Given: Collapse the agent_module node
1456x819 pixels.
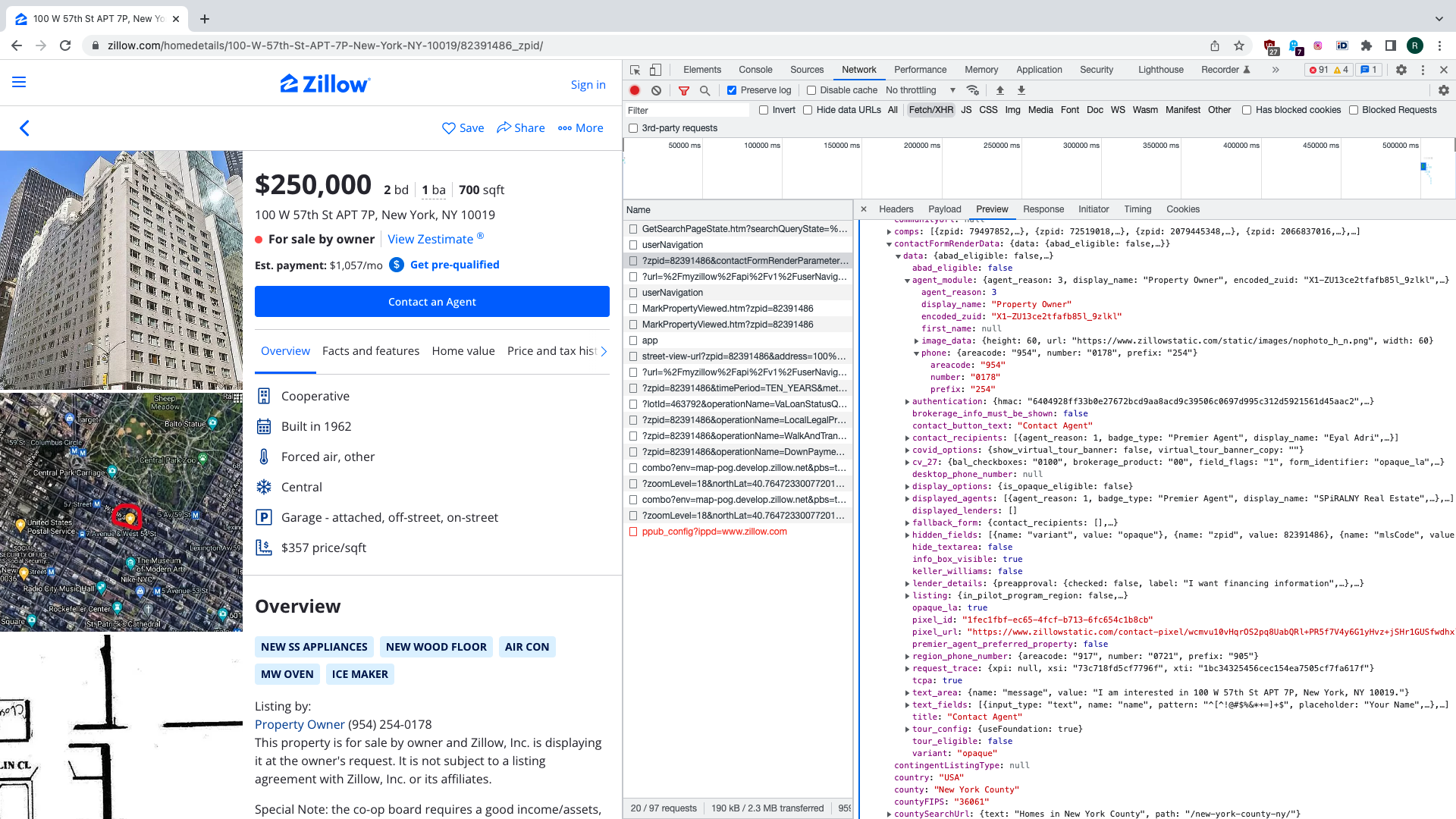Looking at the screenshot, I should [x=907, y=281].
